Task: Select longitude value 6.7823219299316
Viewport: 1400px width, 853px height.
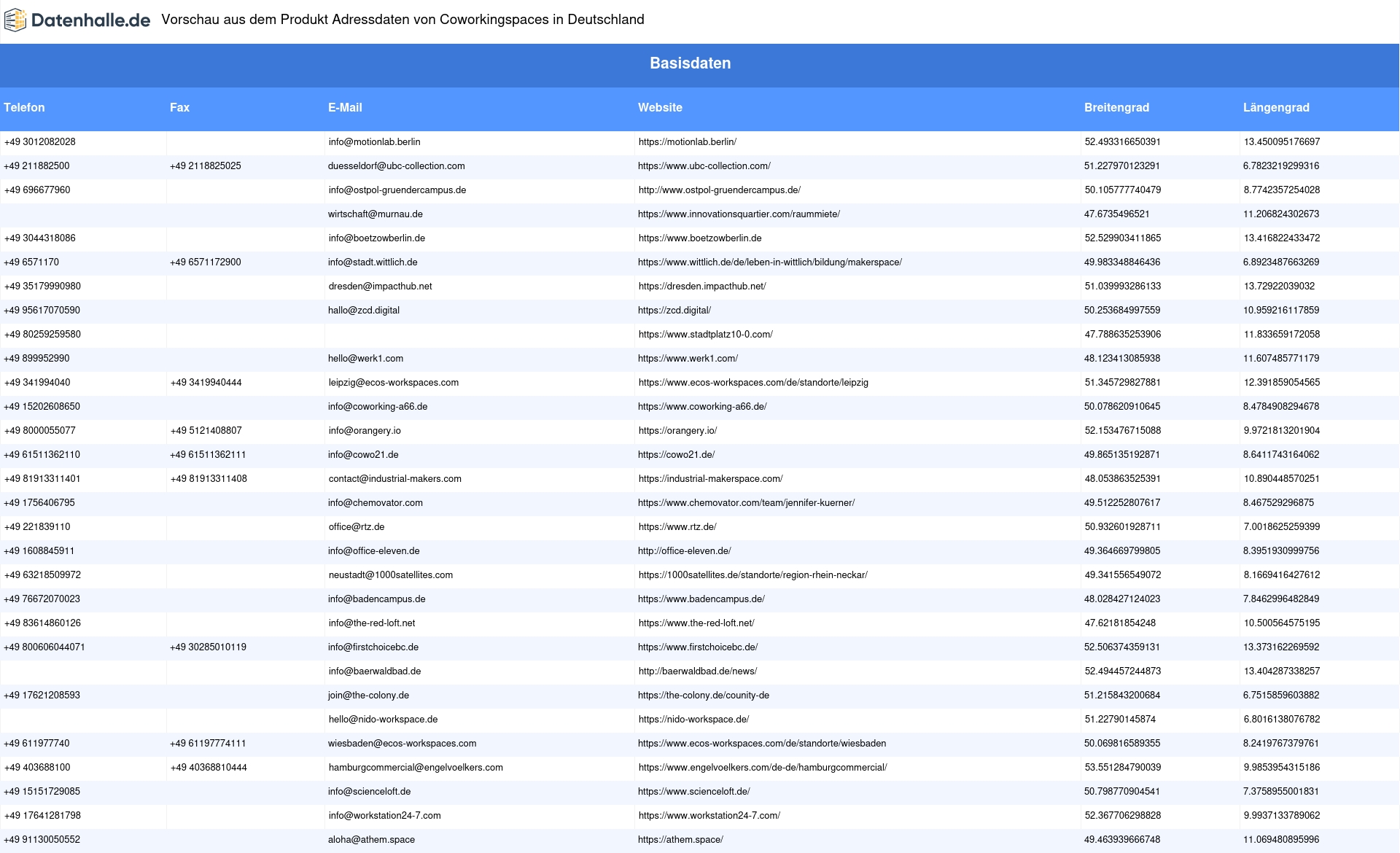Action: click(1281, 166)
